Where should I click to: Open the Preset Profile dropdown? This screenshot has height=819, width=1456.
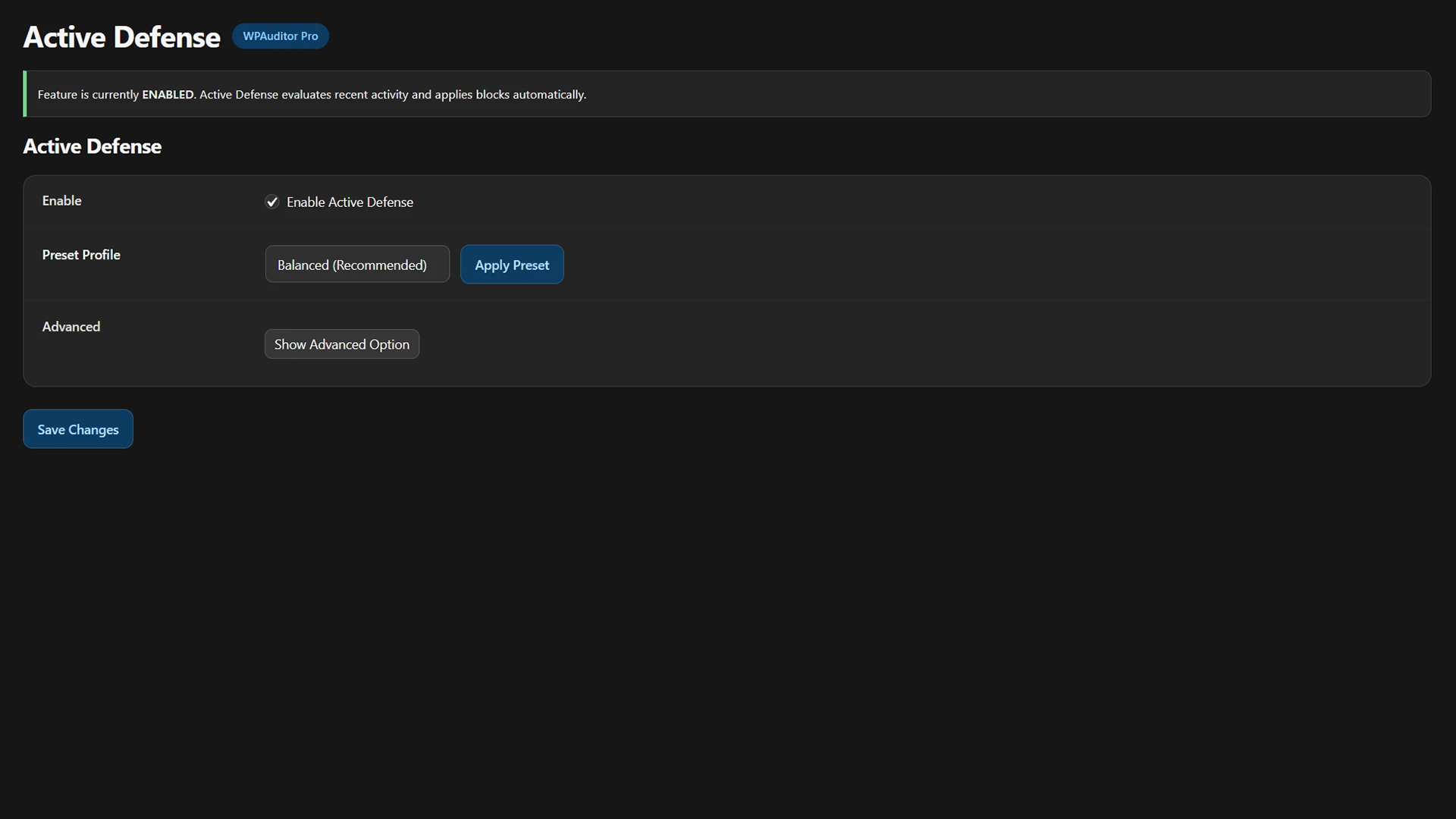(357, 265)
